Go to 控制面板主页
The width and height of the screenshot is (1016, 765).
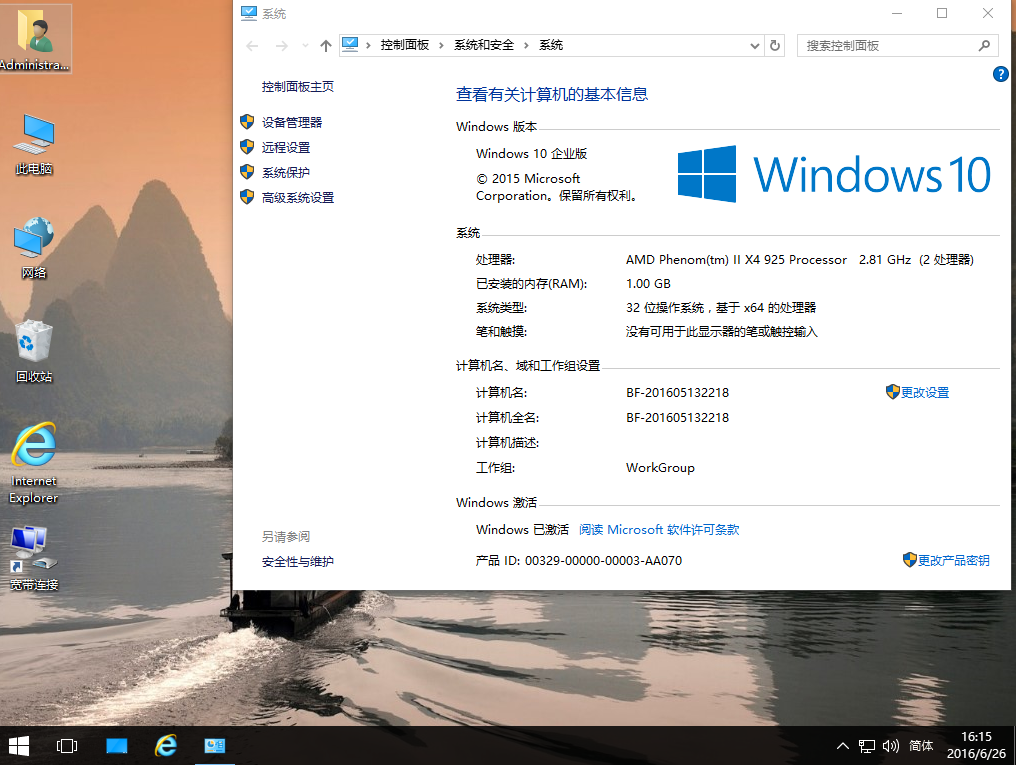click(x=297, y=87)
